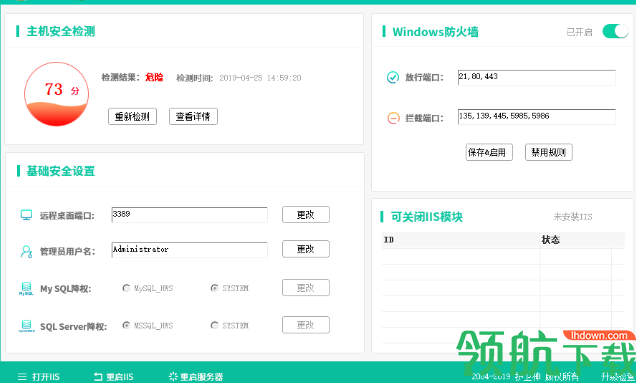Viewport: 636px width, 383px height.
Task: Click the 管理员用户名 input field
Action: point(189,250)
